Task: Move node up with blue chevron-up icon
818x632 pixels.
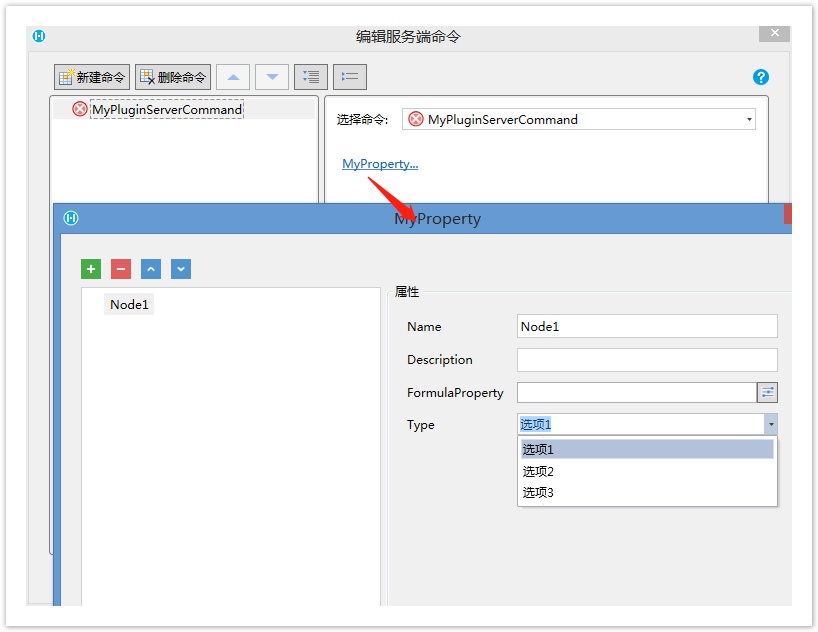Action: (x=151, y=269)
